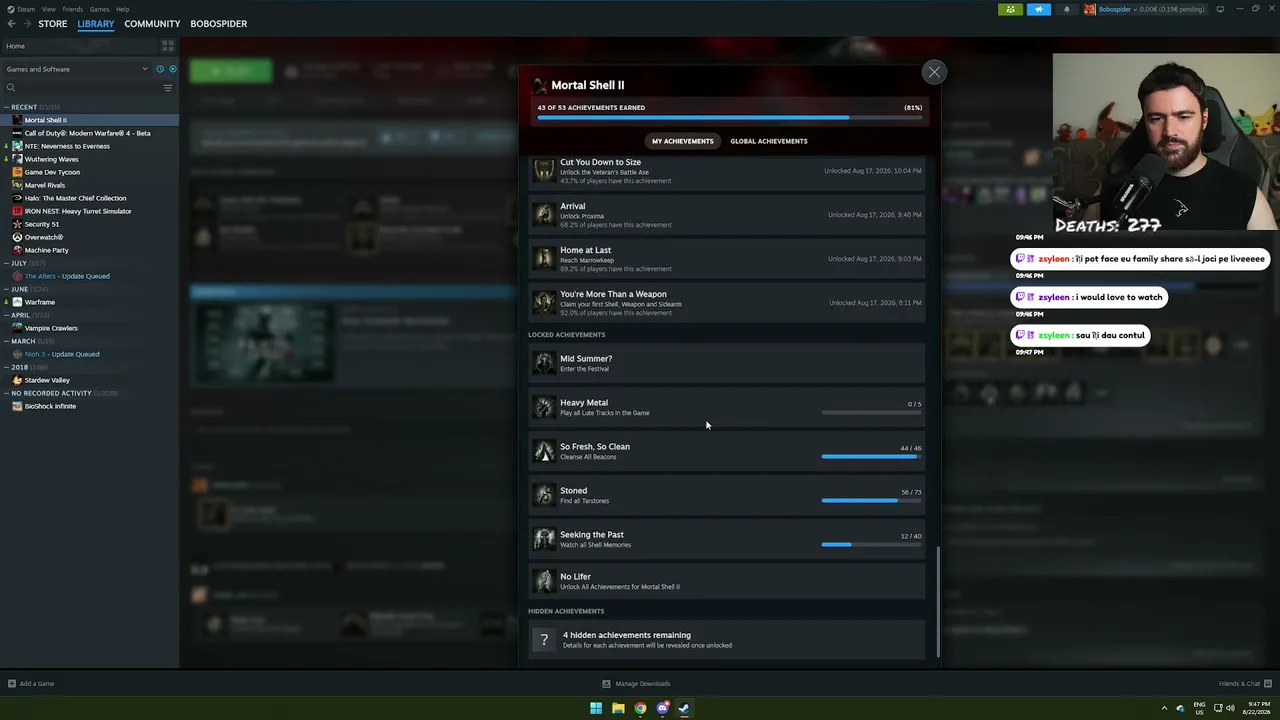This screenshot has width=1280, height=720.
Task: Toggle the ready-to-play filter icon
Action: click(x=172, y=69)
